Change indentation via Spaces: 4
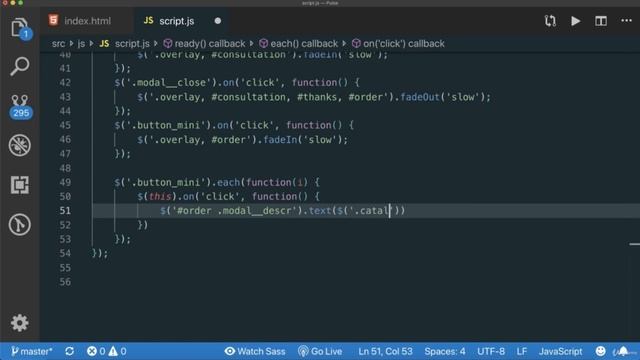Viewport: 640px width, 360px height. click(444, 351)
